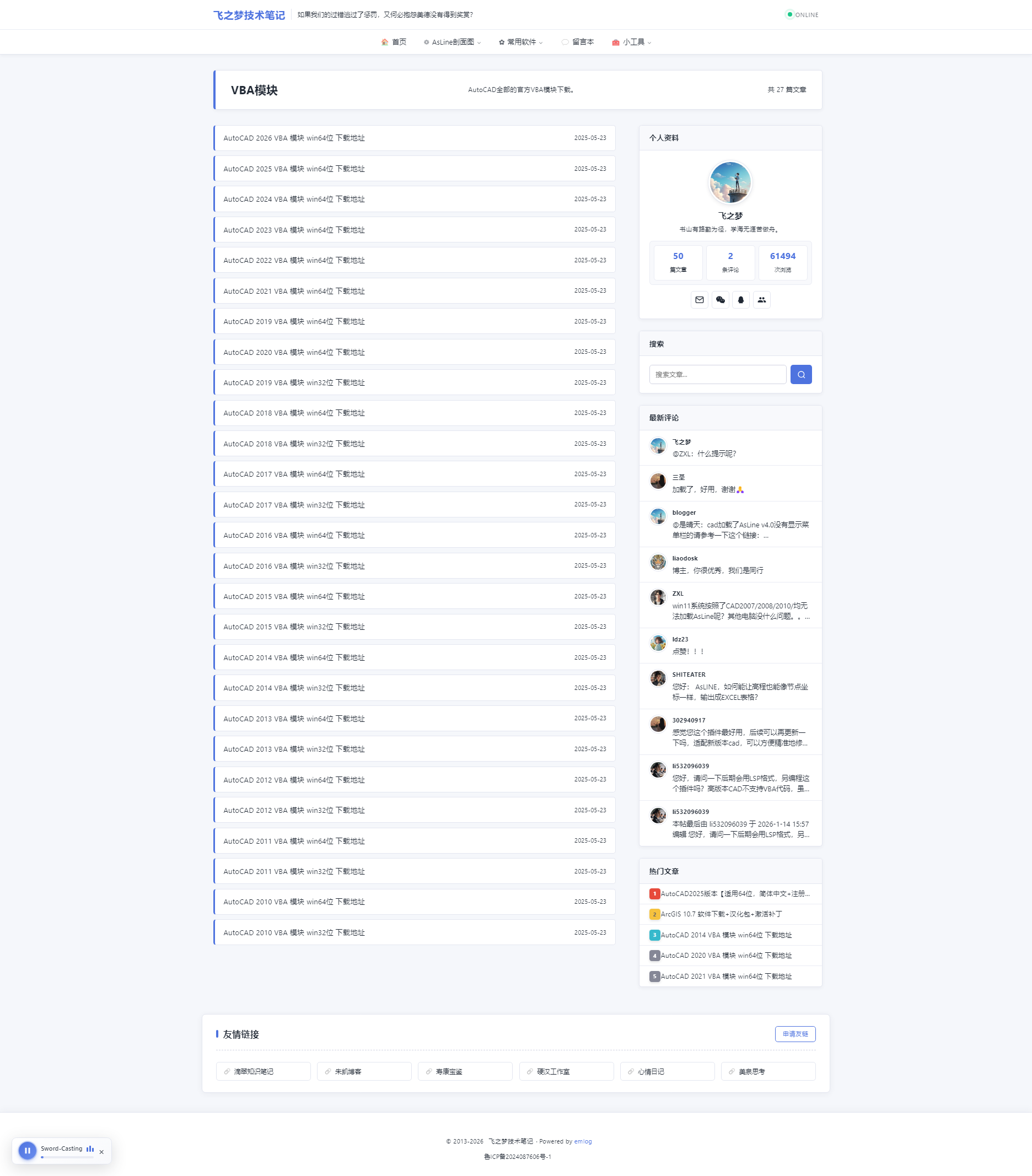1032x1176 pixels.
Task: Open the 飞之梦 profile avatar
Action: [730, 183]
